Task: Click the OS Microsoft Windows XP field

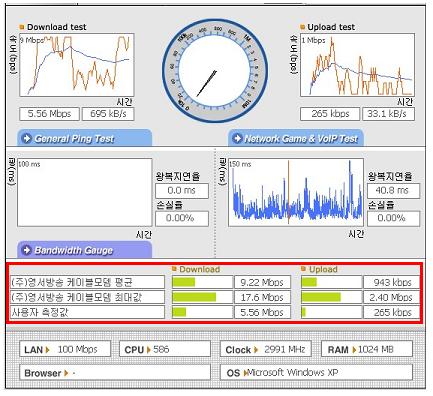Action: pos(316,372)
